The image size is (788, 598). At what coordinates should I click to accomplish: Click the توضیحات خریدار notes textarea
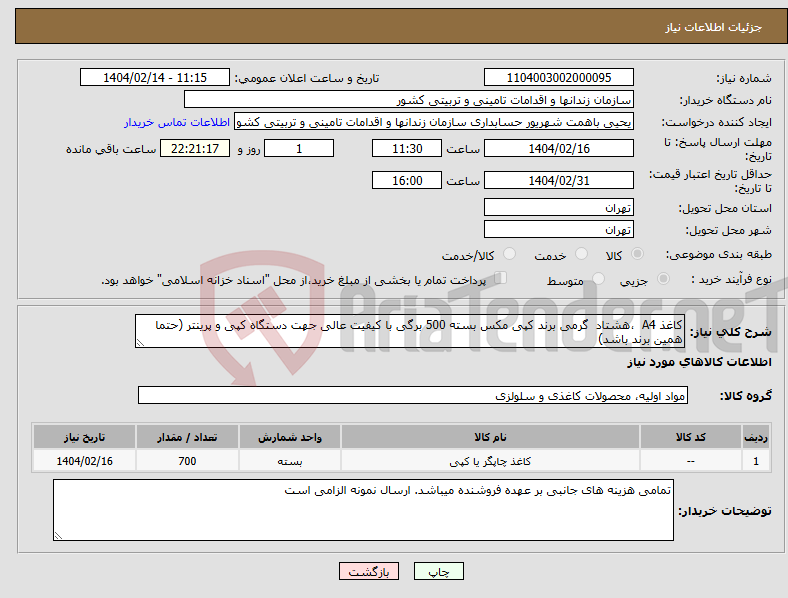coord(363,510)
